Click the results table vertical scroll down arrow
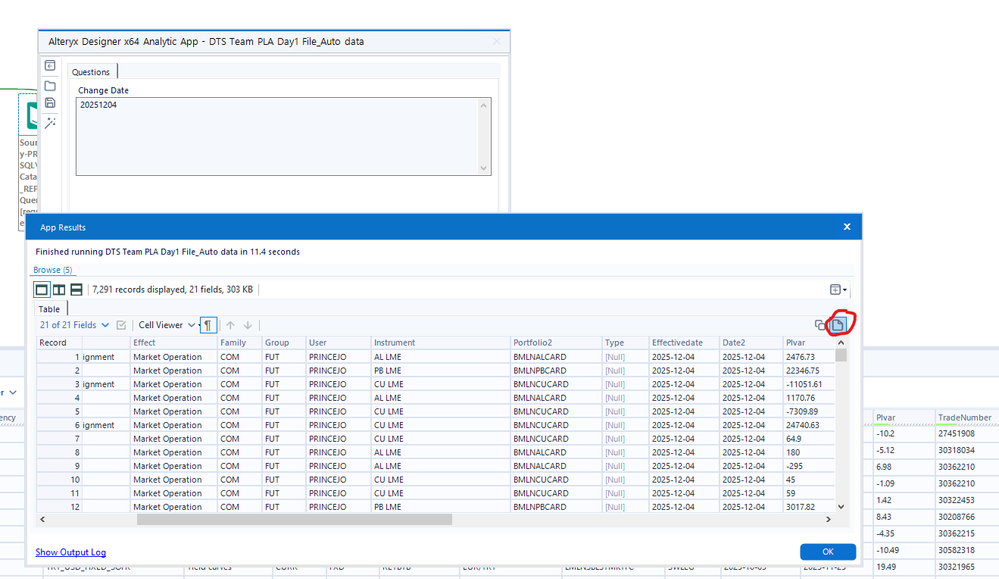 click(x=841, y=506)
